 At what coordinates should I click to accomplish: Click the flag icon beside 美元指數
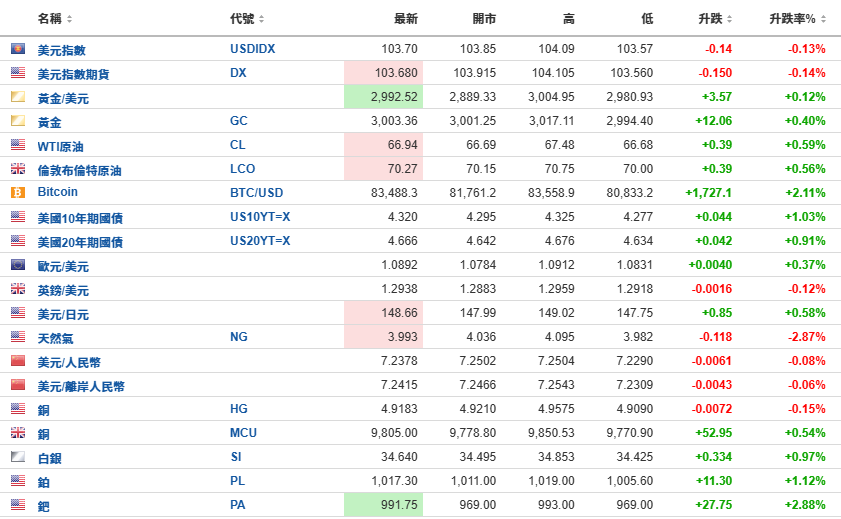pos(18,48)
